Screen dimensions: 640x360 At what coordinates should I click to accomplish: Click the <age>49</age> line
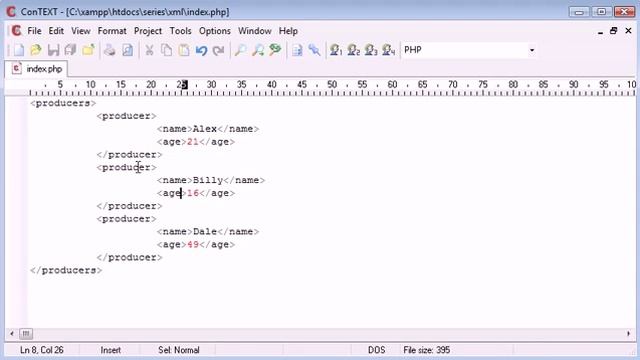click(196, 244)
